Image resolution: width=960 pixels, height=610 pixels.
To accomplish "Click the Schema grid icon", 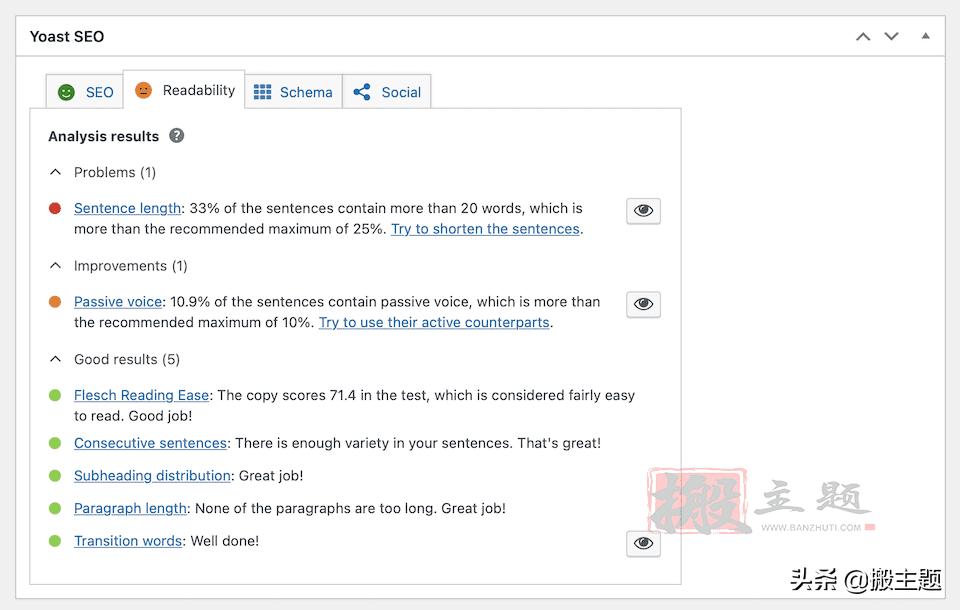I will [262, 92].
